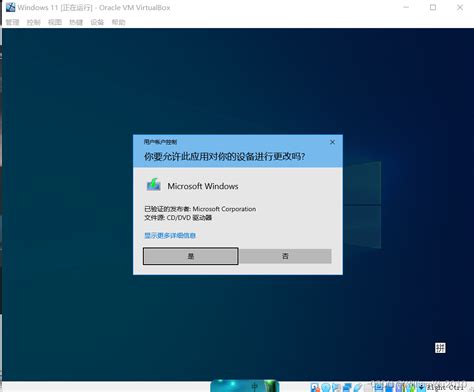Click the Right Ctrl host key label

445,388
